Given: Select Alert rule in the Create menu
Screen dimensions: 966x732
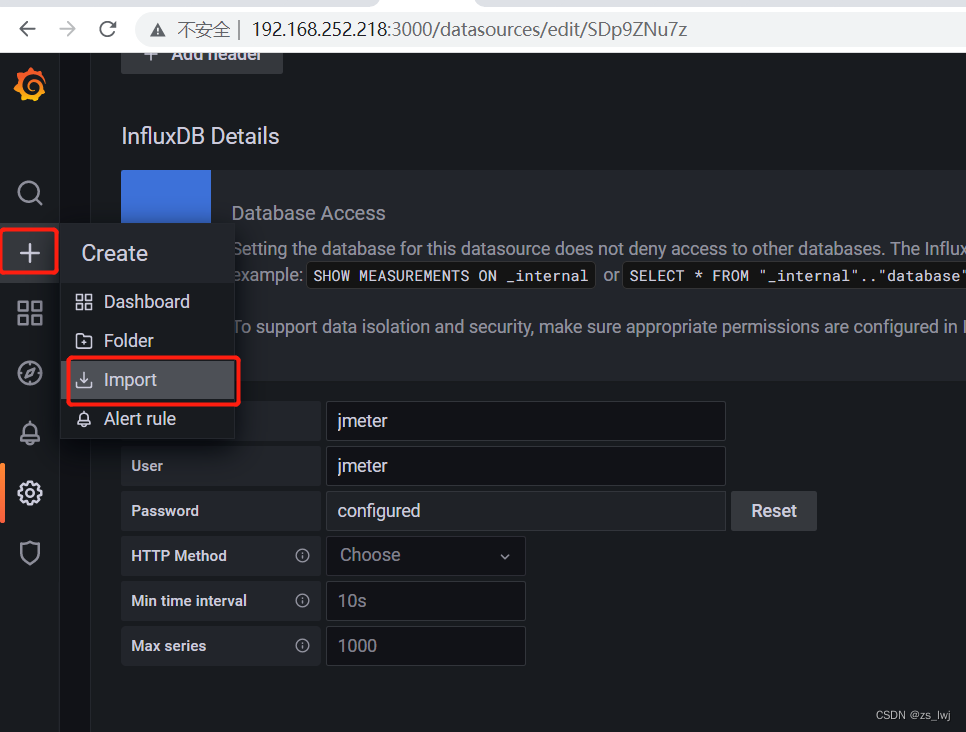Looking at the screenshot, I should (148, 419).
